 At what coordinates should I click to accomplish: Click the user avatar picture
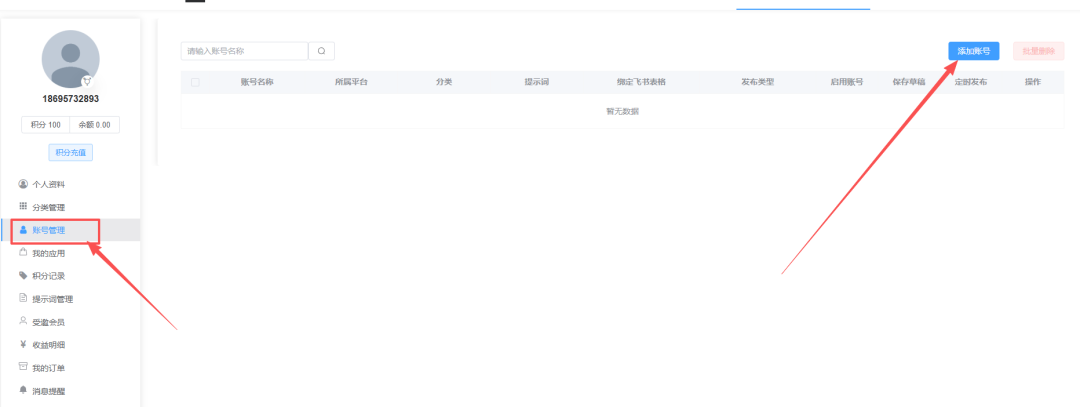click(x=70, y=59)
